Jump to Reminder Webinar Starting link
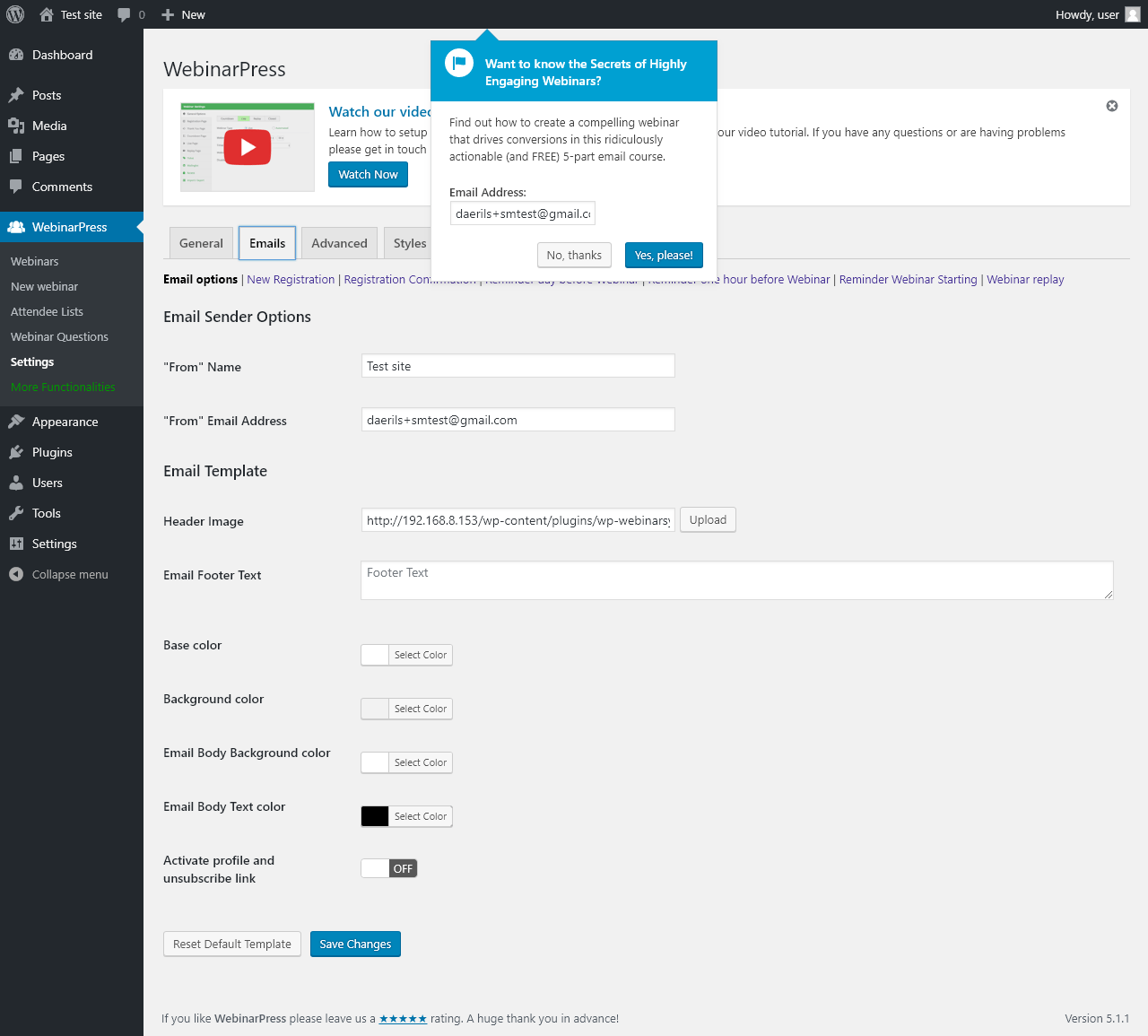This screenshot has width=1148, height=1036. click(908, 279)
